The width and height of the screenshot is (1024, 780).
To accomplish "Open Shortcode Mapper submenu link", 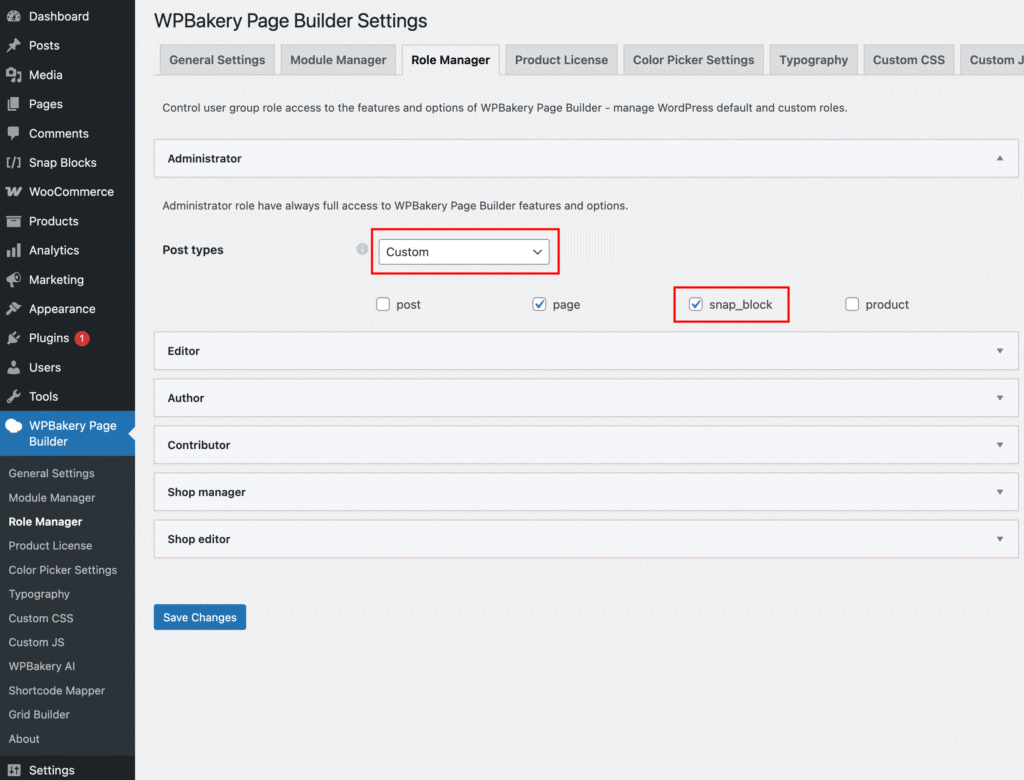I will 57,691.
